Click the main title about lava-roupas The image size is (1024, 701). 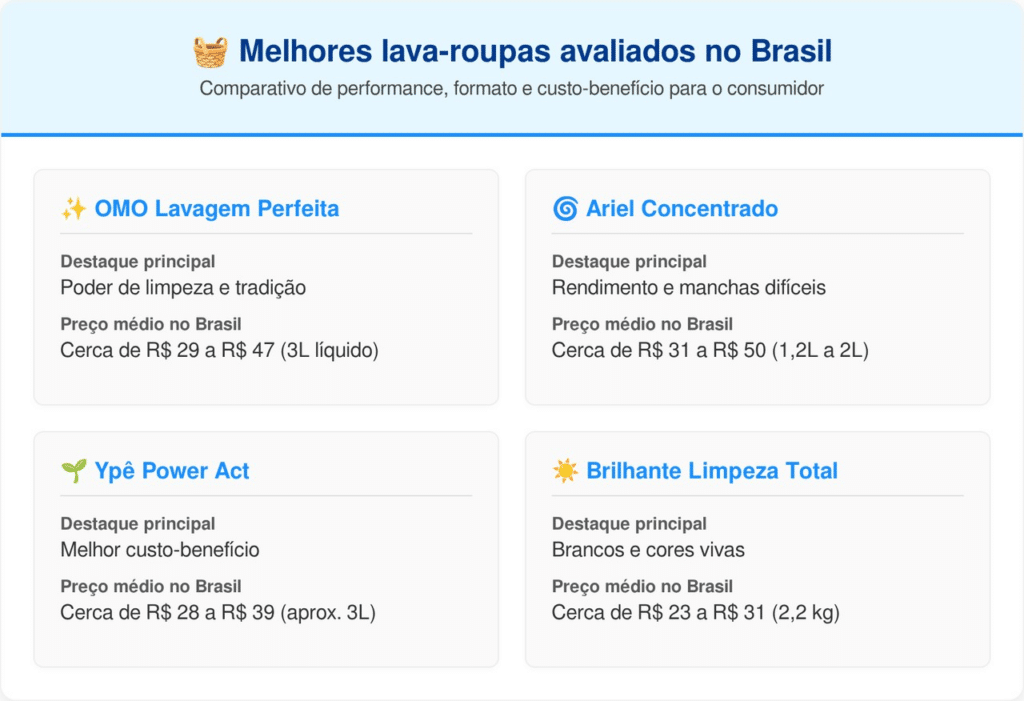[x=535, y=51]
